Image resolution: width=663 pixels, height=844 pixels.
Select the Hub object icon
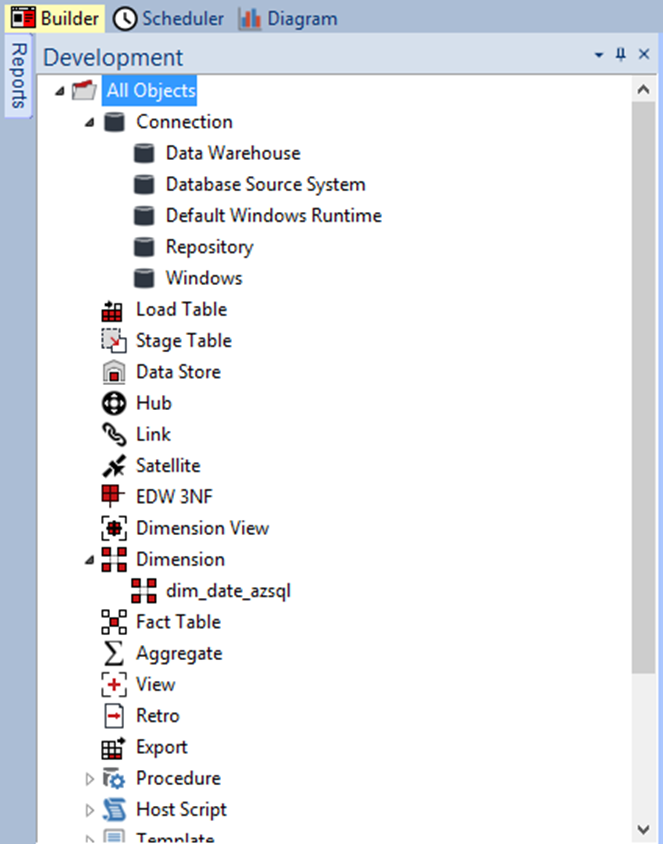point(114,403)
